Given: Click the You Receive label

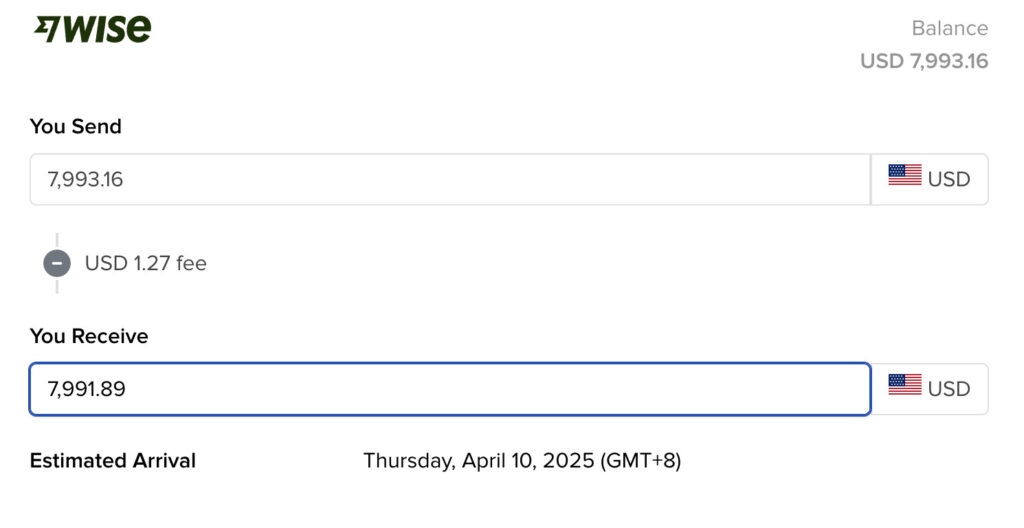Looking at the screenshot, I should 88,337.
